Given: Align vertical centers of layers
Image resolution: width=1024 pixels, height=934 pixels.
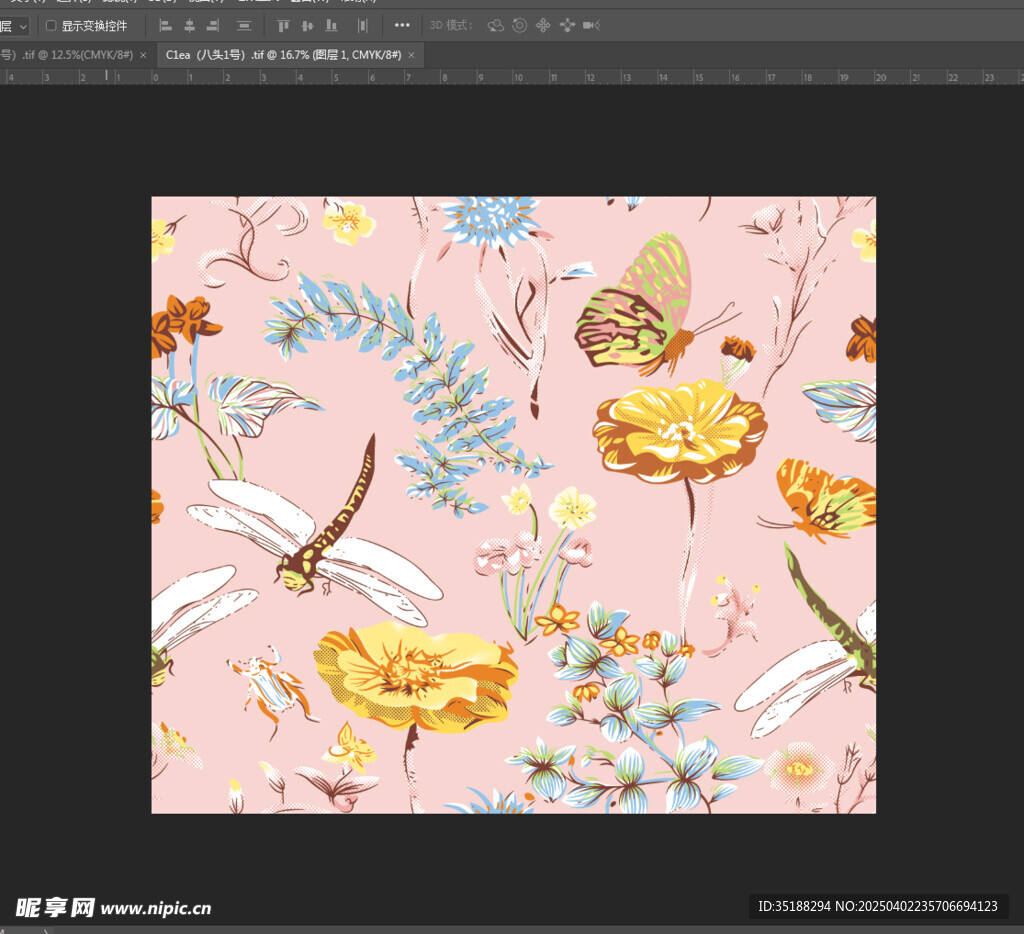Looking at the screenshot, I should 307,26.
